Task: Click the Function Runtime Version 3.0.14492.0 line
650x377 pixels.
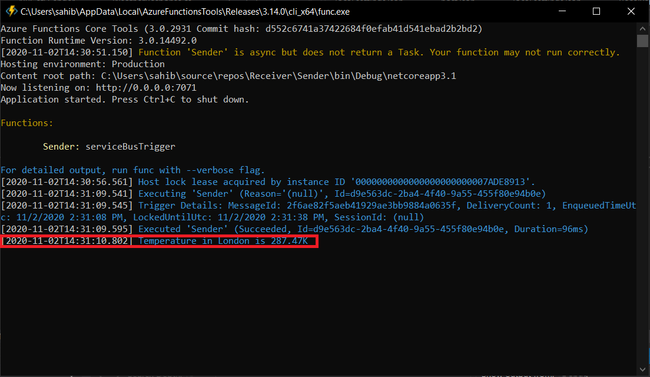Action: point(99,41)
